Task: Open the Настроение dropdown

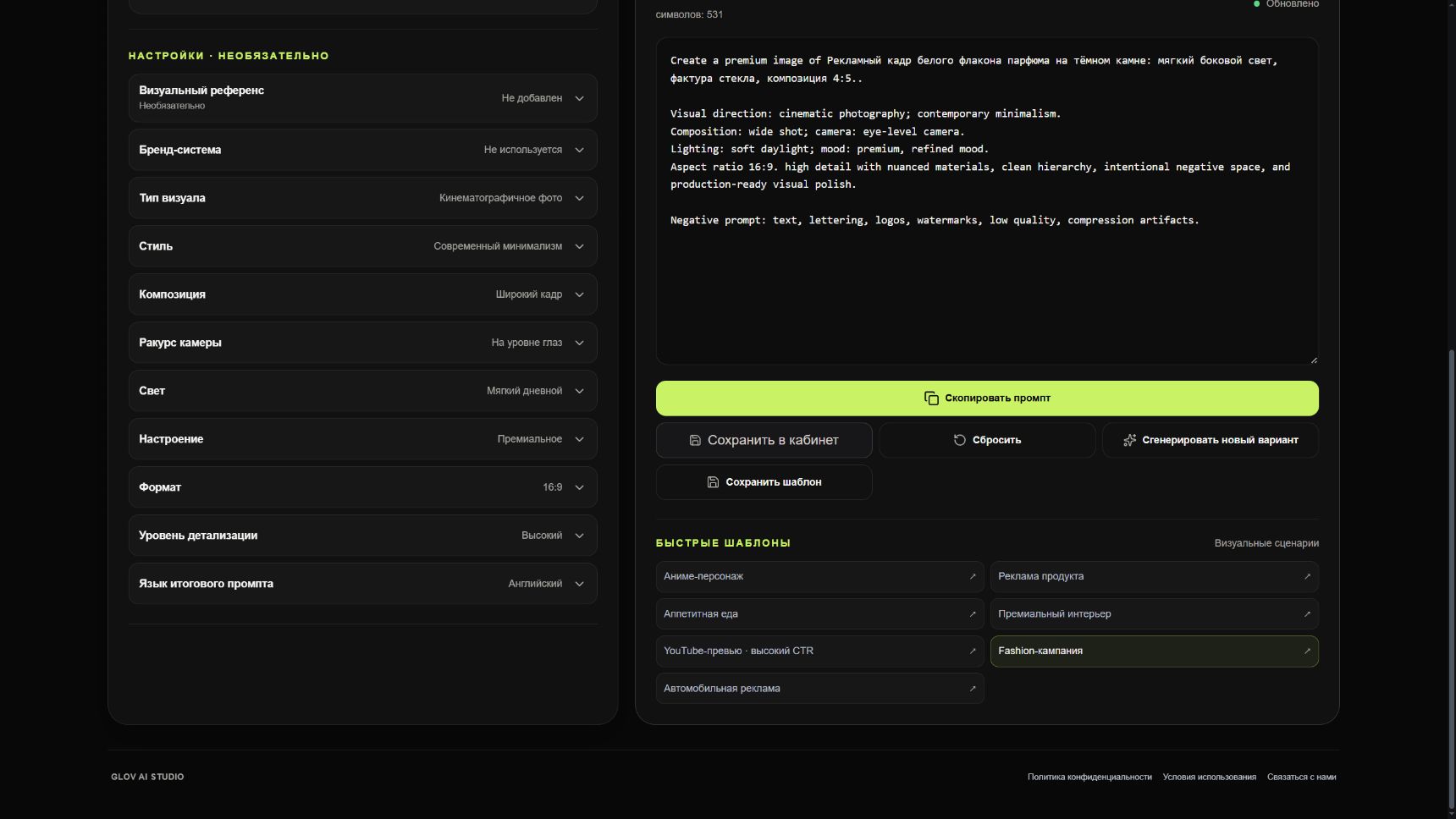Action: tap(362, 439)
